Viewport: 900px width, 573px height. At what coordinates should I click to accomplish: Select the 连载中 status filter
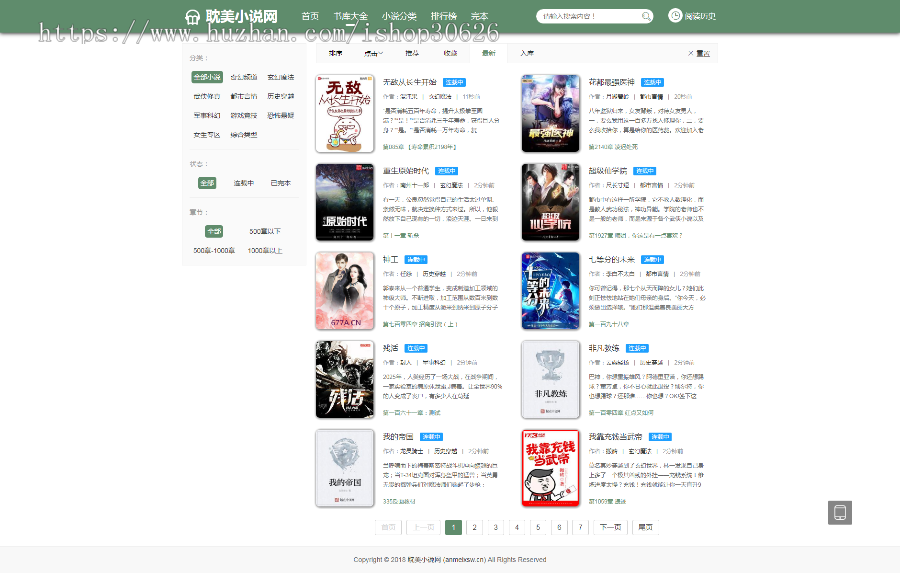pyautogui.click(x=243, y=183)
